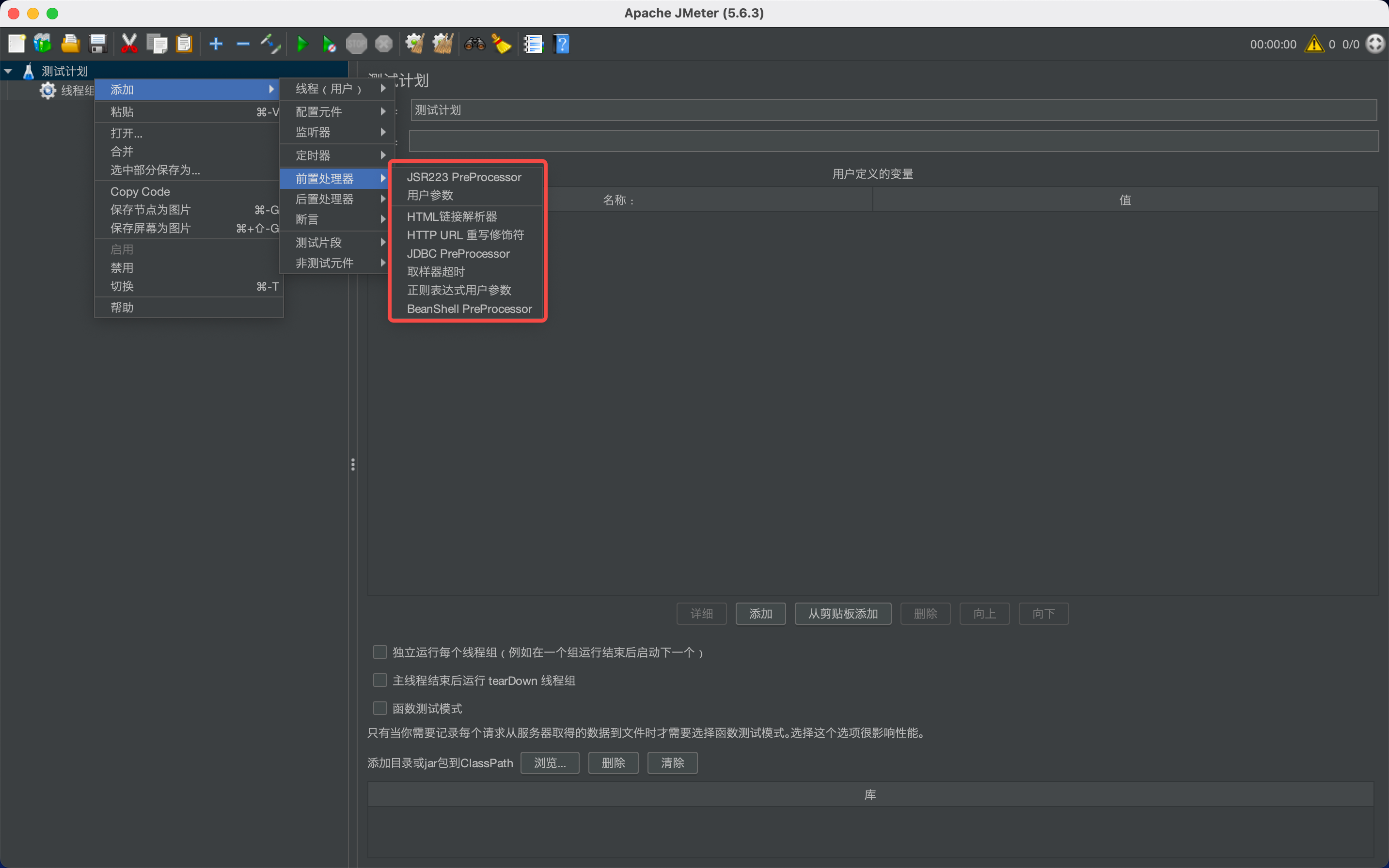
Task: Select JDBC PreProcessor menu item
Action: 467,253
